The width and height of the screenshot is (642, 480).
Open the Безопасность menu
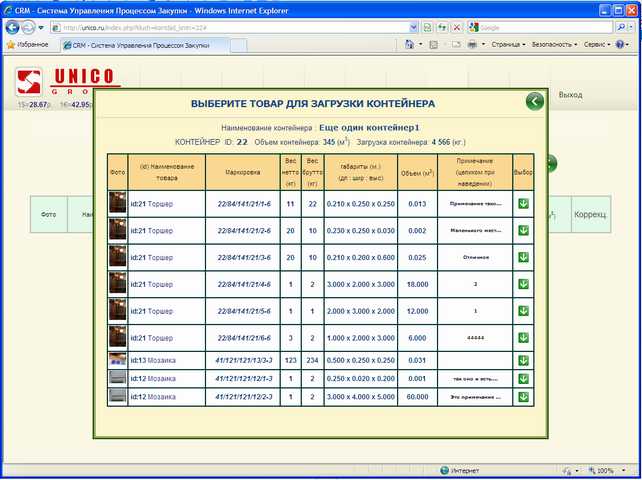click(x=554, y=44)
